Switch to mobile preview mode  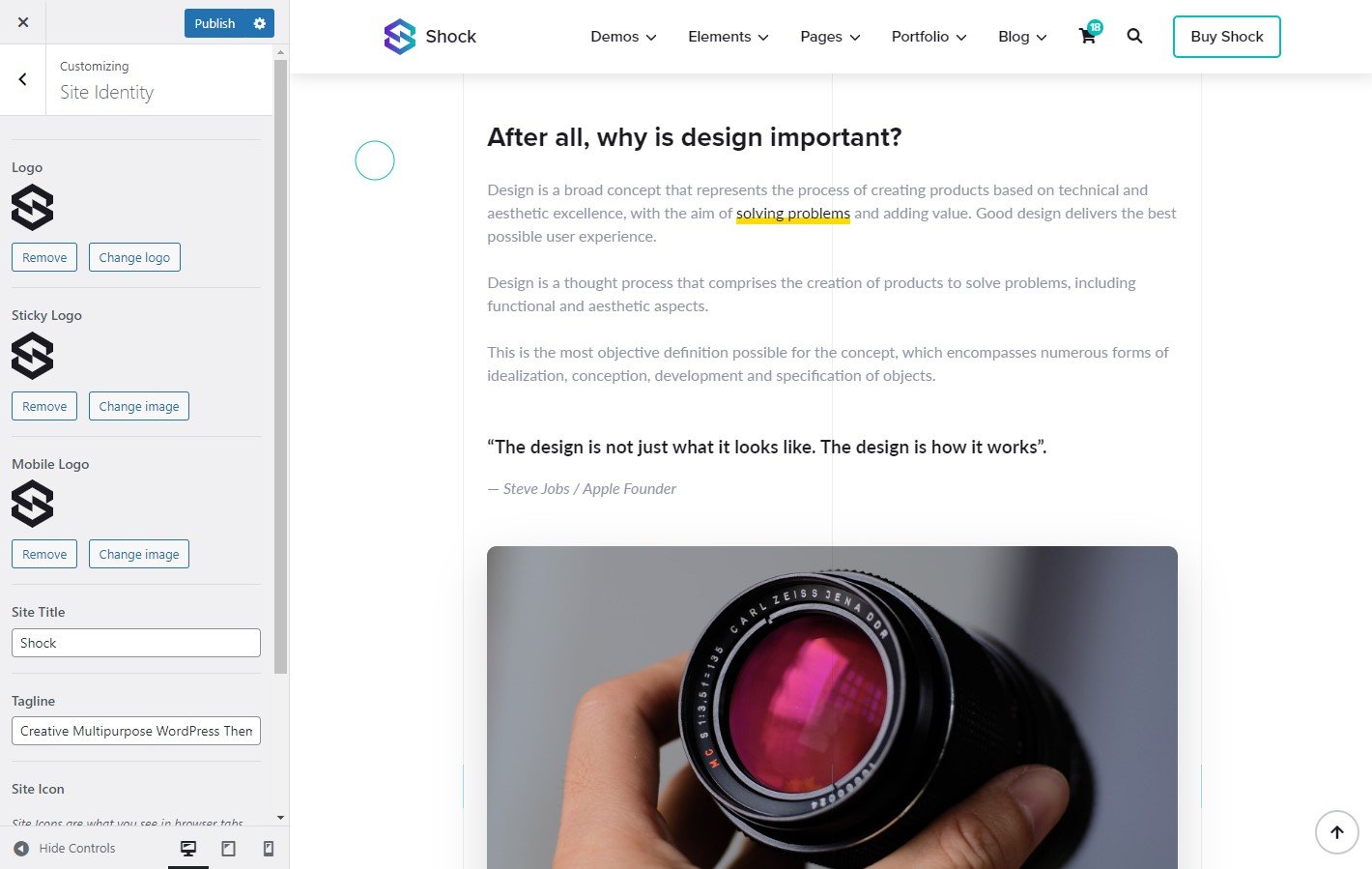point(269,849)
